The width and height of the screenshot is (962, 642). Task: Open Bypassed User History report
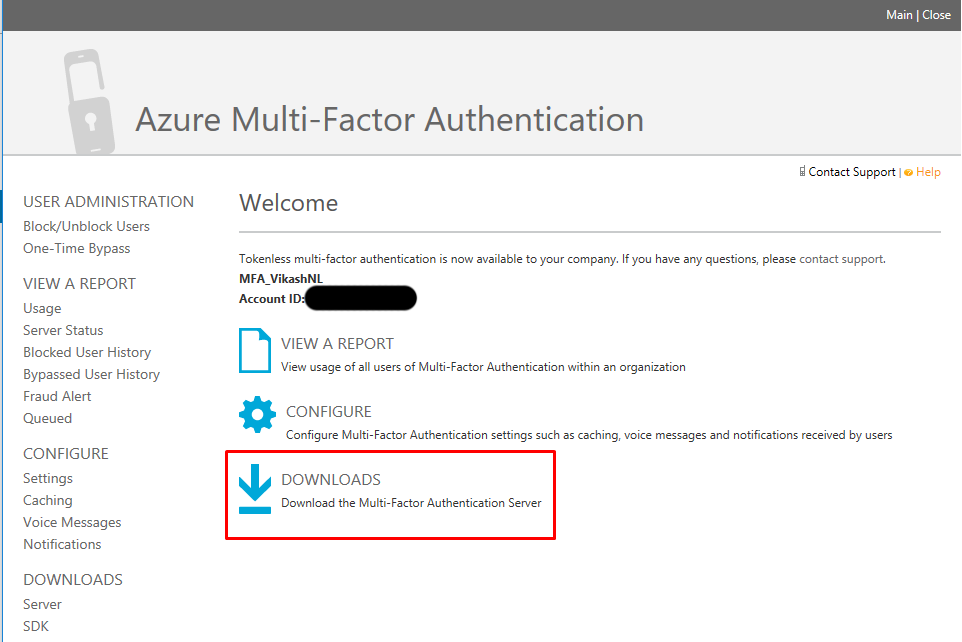tap(91, 374)
